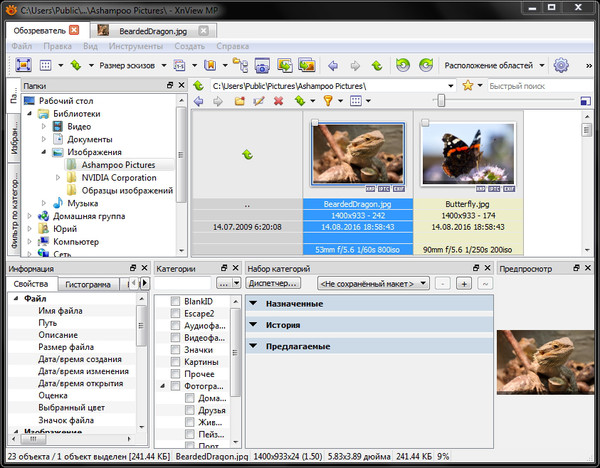
Task: Click the filter funnel icon
Action: [x=328, y=101]
